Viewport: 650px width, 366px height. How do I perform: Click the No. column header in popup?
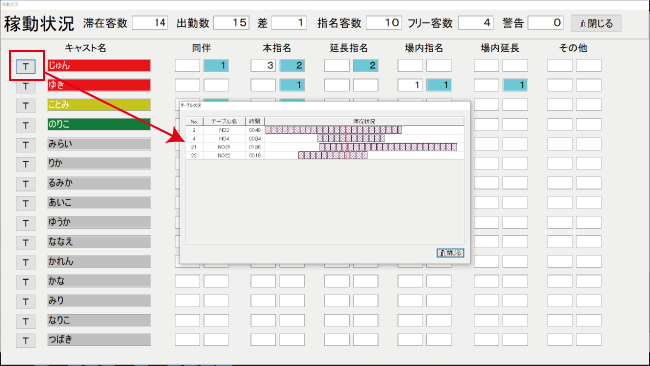[x=194, y=121]
